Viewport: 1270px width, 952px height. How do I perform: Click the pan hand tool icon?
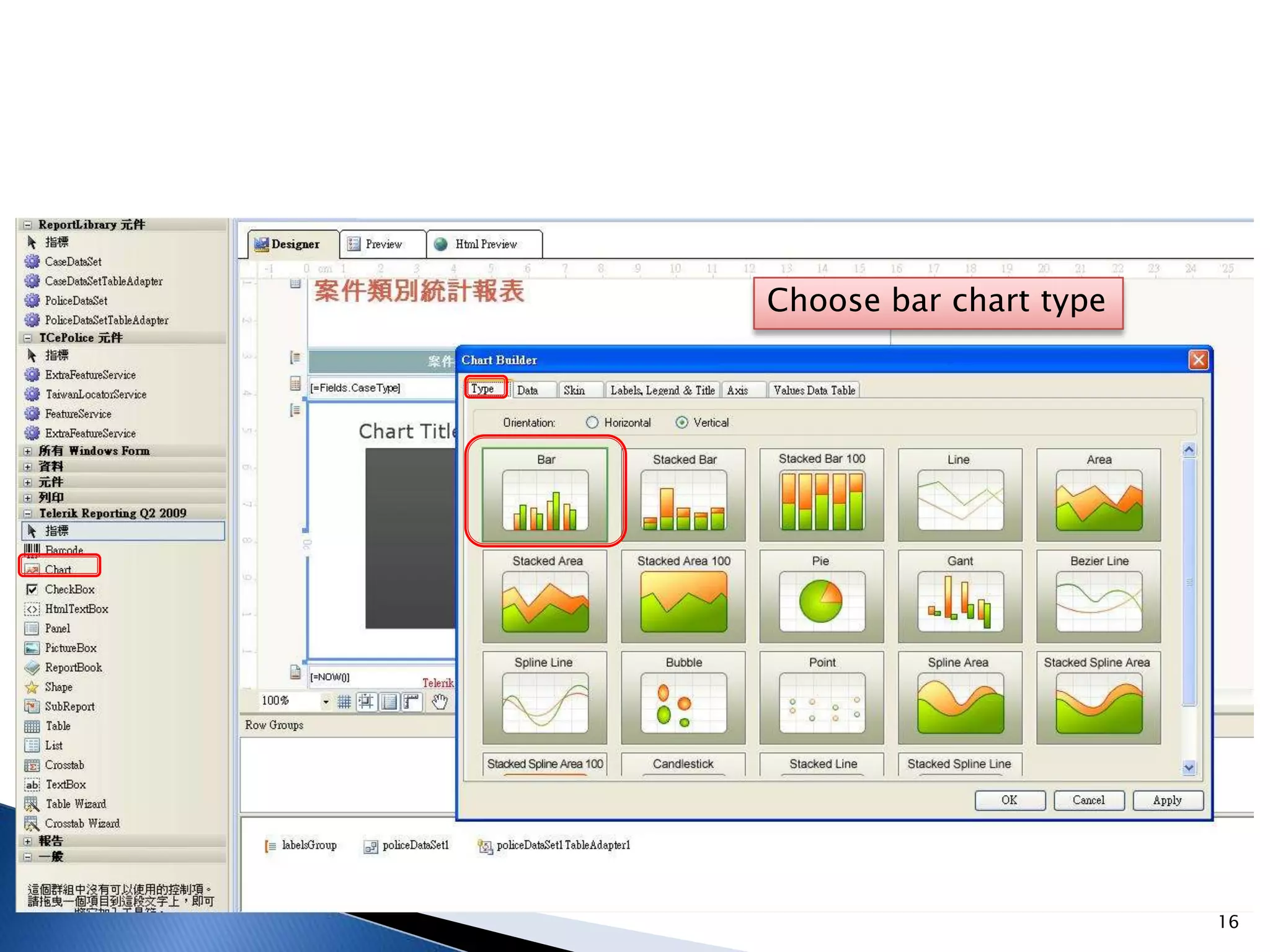pos(440,702)
